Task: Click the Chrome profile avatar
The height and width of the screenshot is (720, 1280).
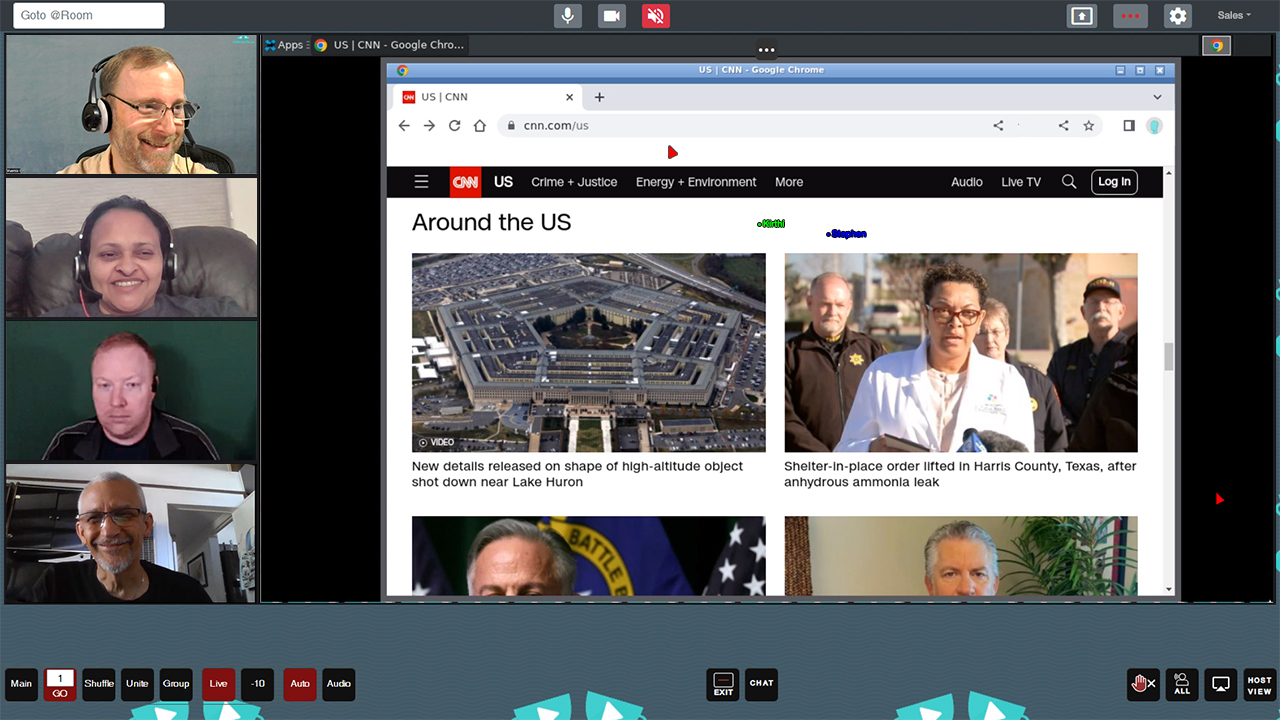Action: click(1154, 126)
